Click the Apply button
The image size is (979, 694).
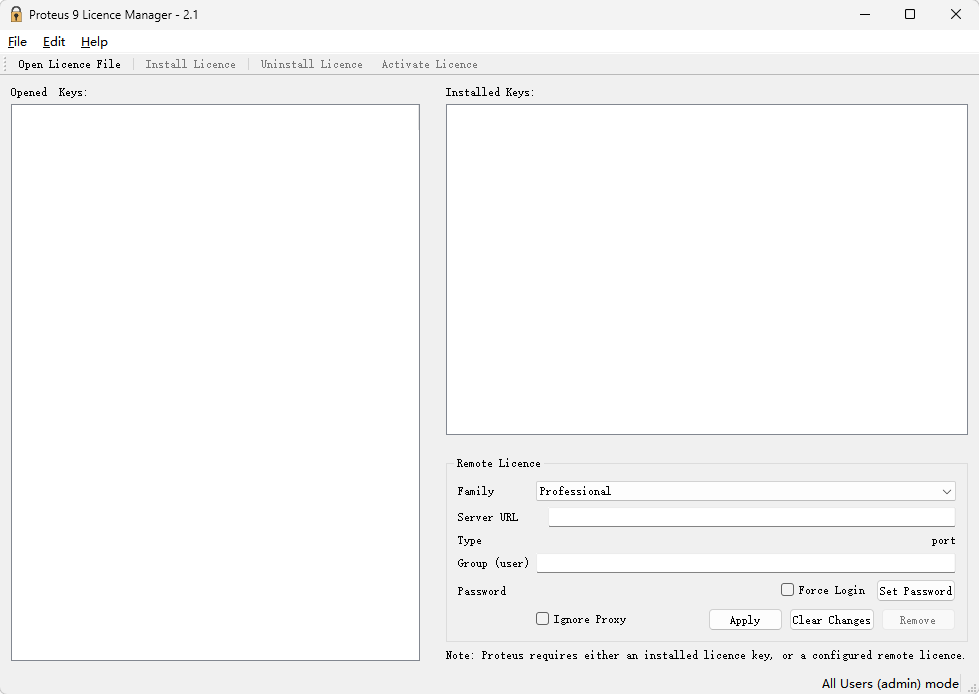click(745, 620)
